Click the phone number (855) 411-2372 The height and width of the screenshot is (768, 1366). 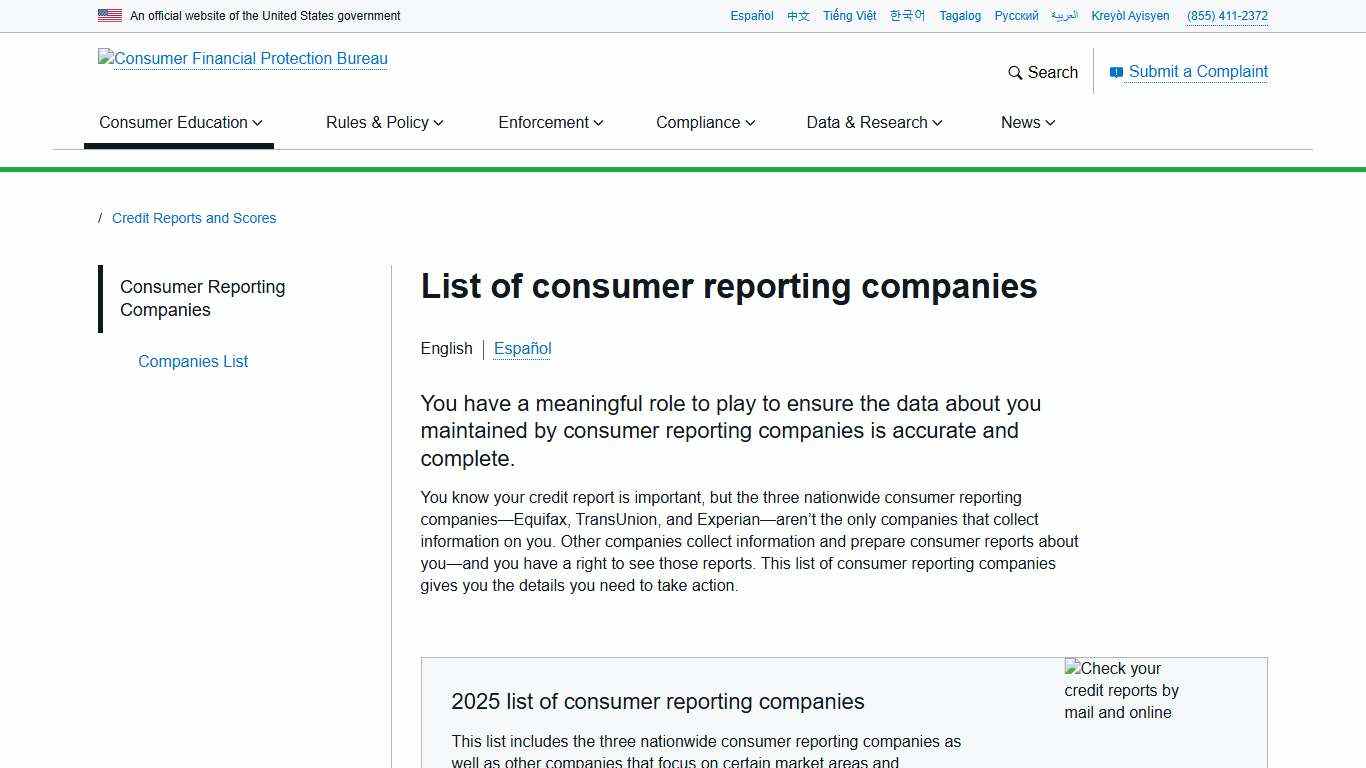coord(1226,16)
